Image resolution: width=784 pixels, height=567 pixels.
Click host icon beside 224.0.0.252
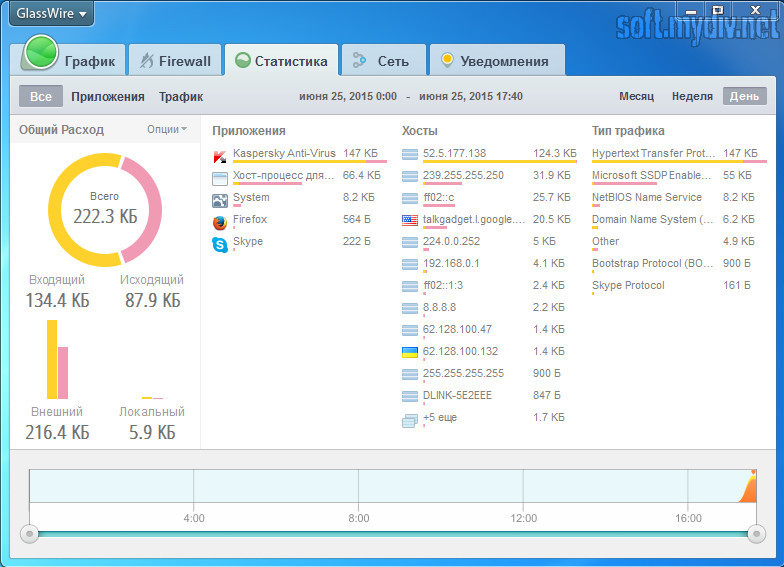(x=410, y=242)
